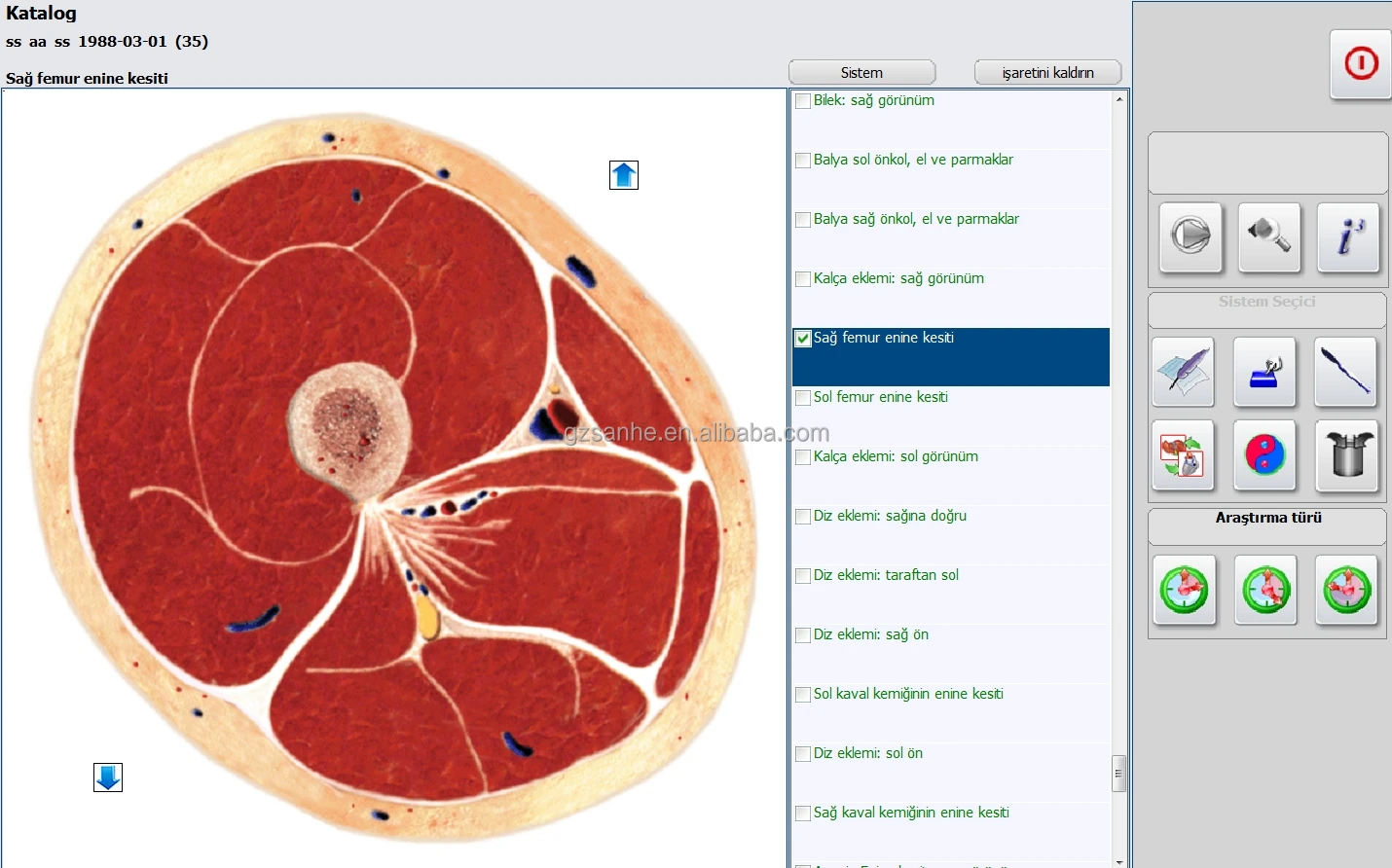Screen dimensions: 1392x868
Task: Click the list scrollbar down arrow
Action: pyautogui.click(x=1119, y=860)
